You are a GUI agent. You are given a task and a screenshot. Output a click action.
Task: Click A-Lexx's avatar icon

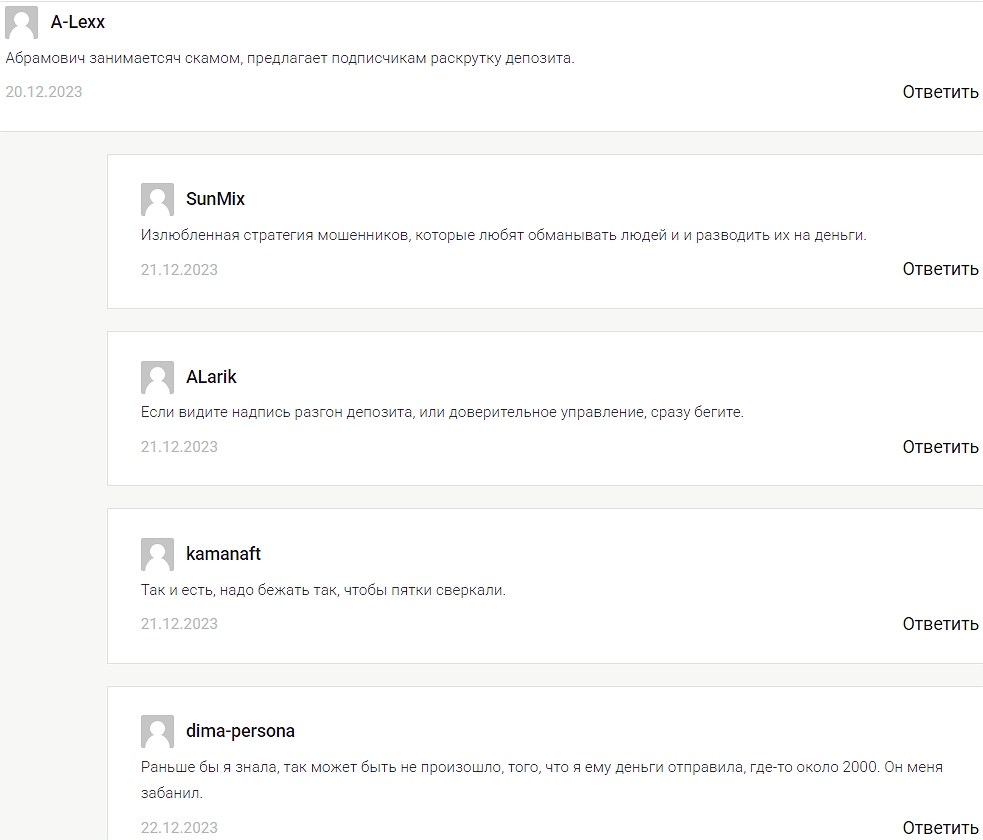22,22
